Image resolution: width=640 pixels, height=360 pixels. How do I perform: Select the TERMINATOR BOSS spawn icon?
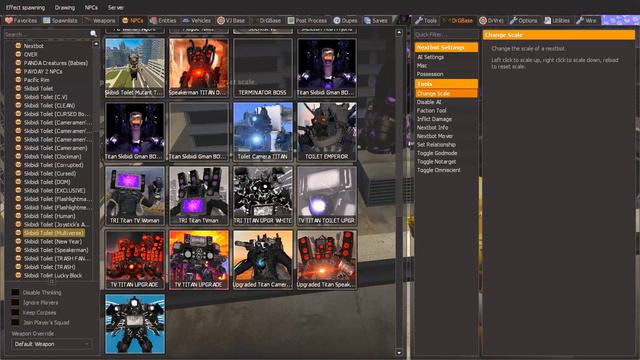(263, 68)
